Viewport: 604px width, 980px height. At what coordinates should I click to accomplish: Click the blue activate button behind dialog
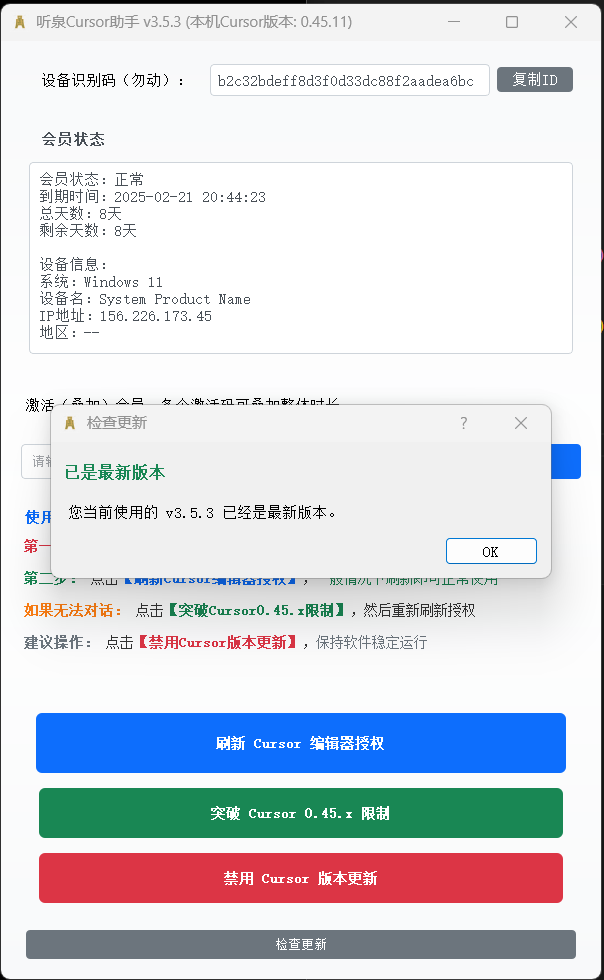[x=566, y=461]
